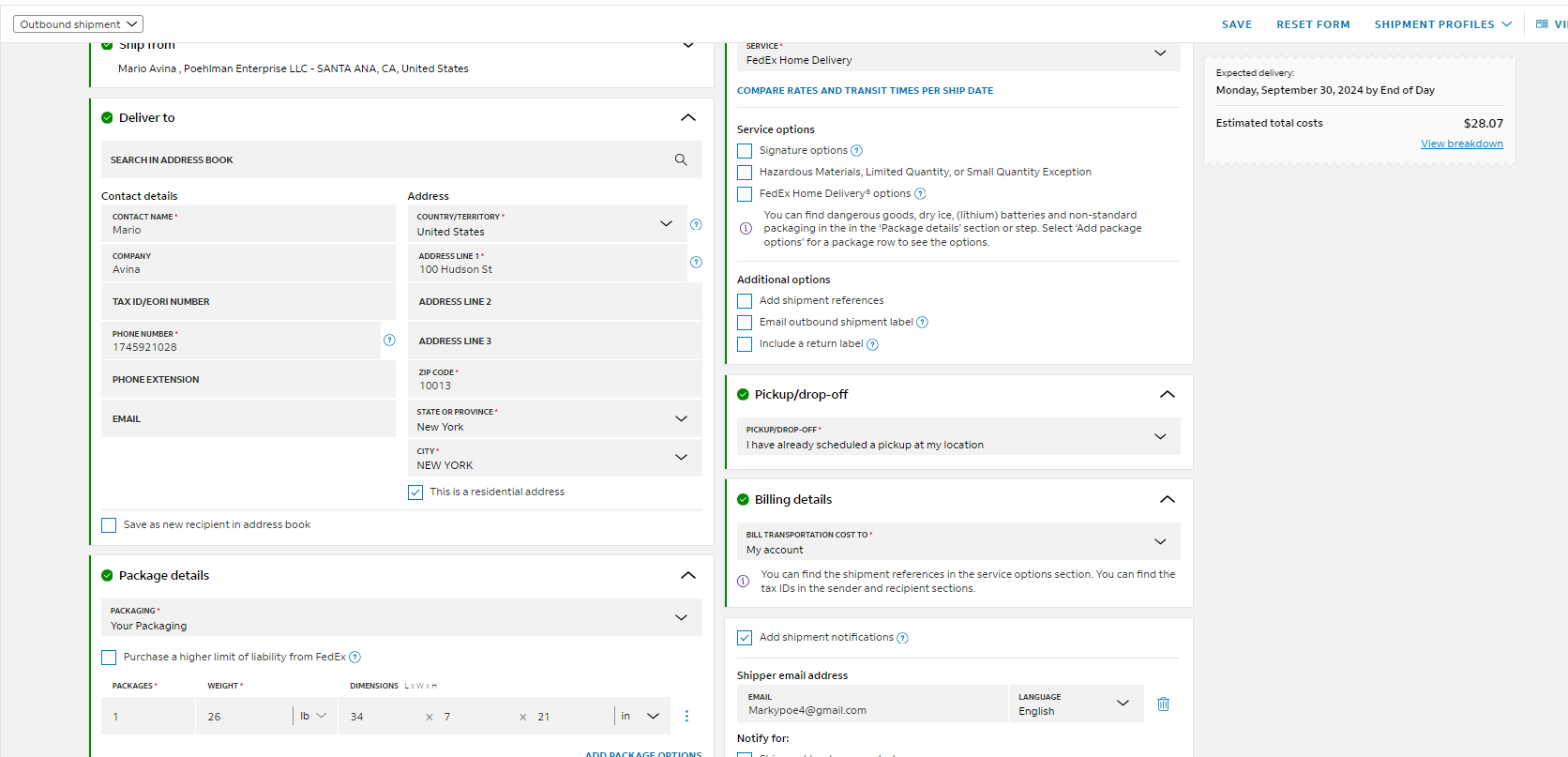Open View breakdown link
Screen dimensions: 1568x757
click(x=1462, y=144)
